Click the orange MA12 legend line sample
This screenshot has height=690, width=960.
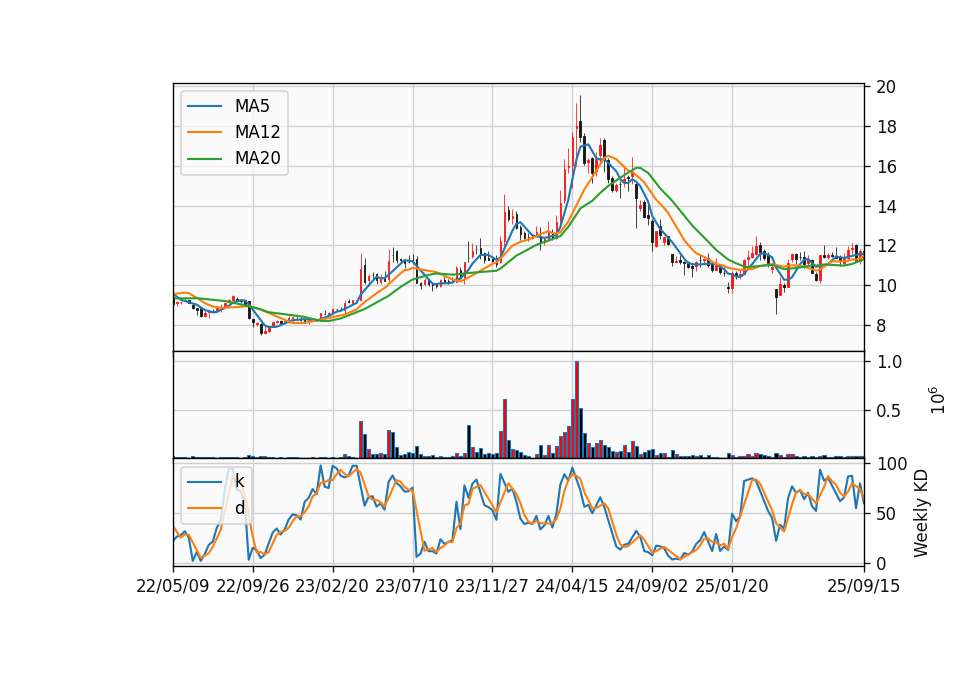tap(204, 132)
